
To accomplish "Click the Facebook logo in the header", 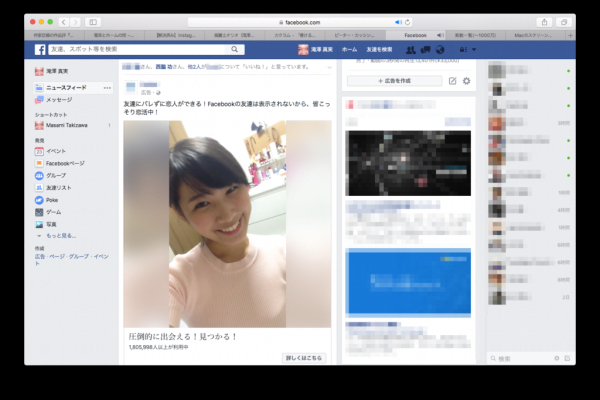I will pos(41,49).
